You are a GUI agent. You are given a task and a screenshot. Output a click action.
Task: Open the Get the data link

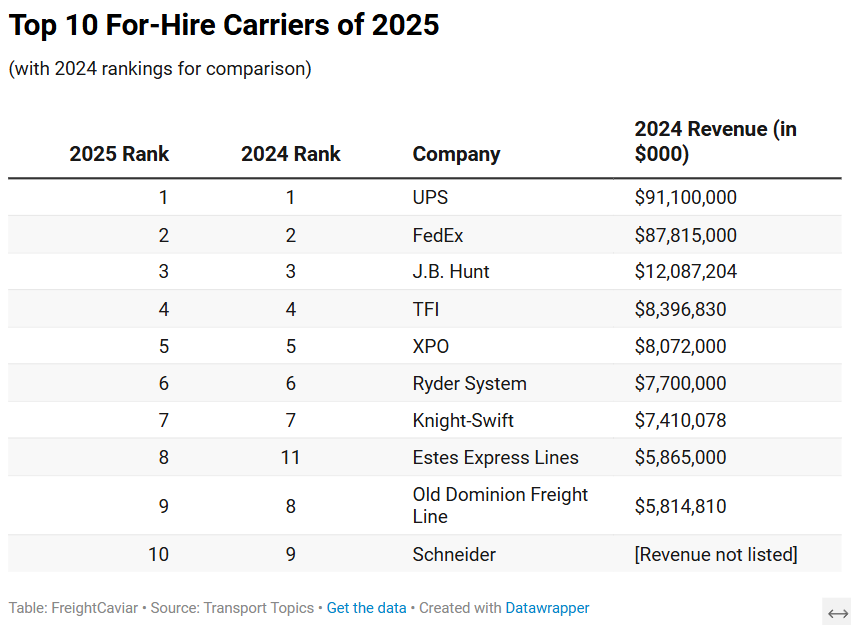point(366,608)
